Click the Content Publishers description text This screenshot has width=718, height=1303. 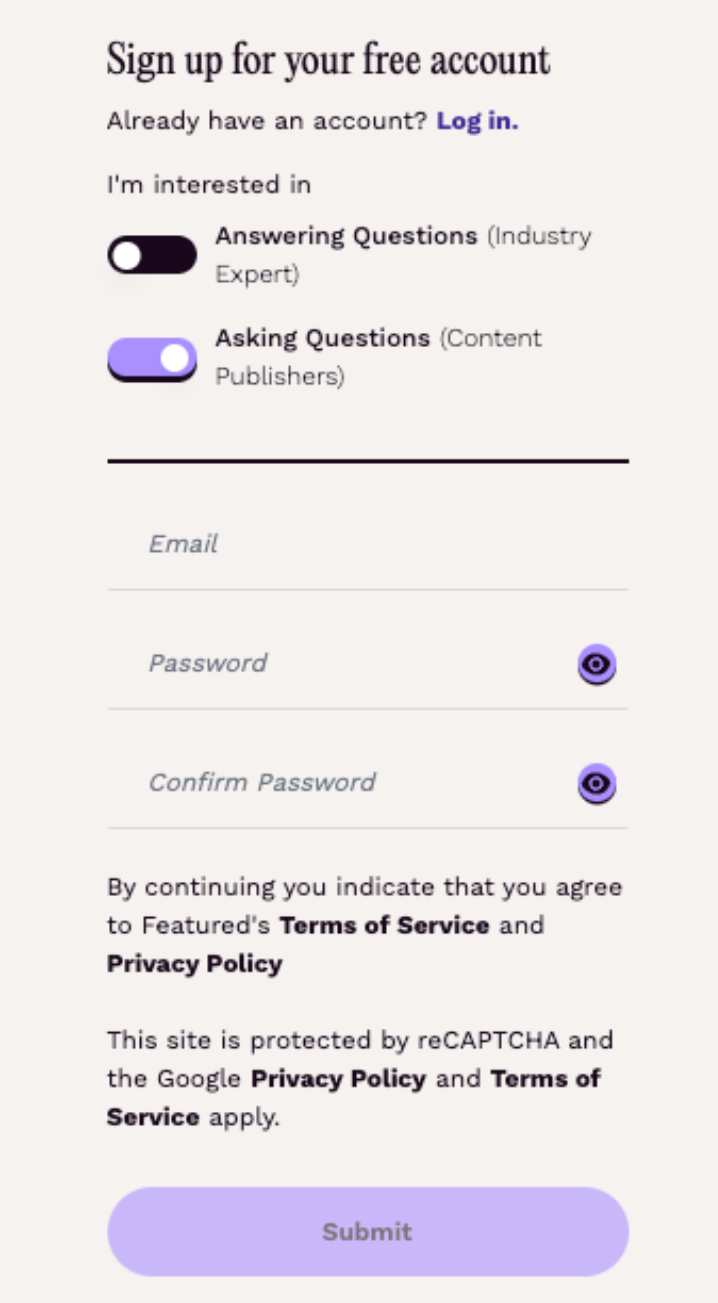pyautogui.click(x=378, y=357)
